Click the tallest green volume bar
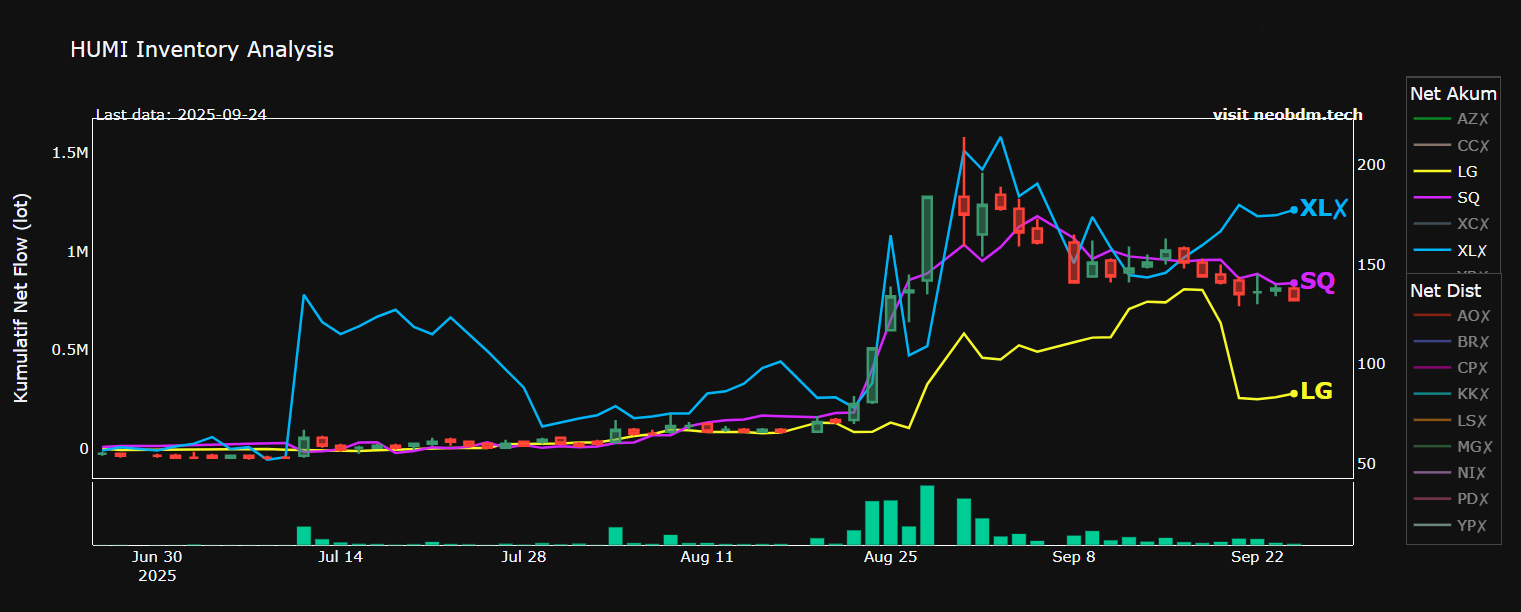 coord(927,515)
